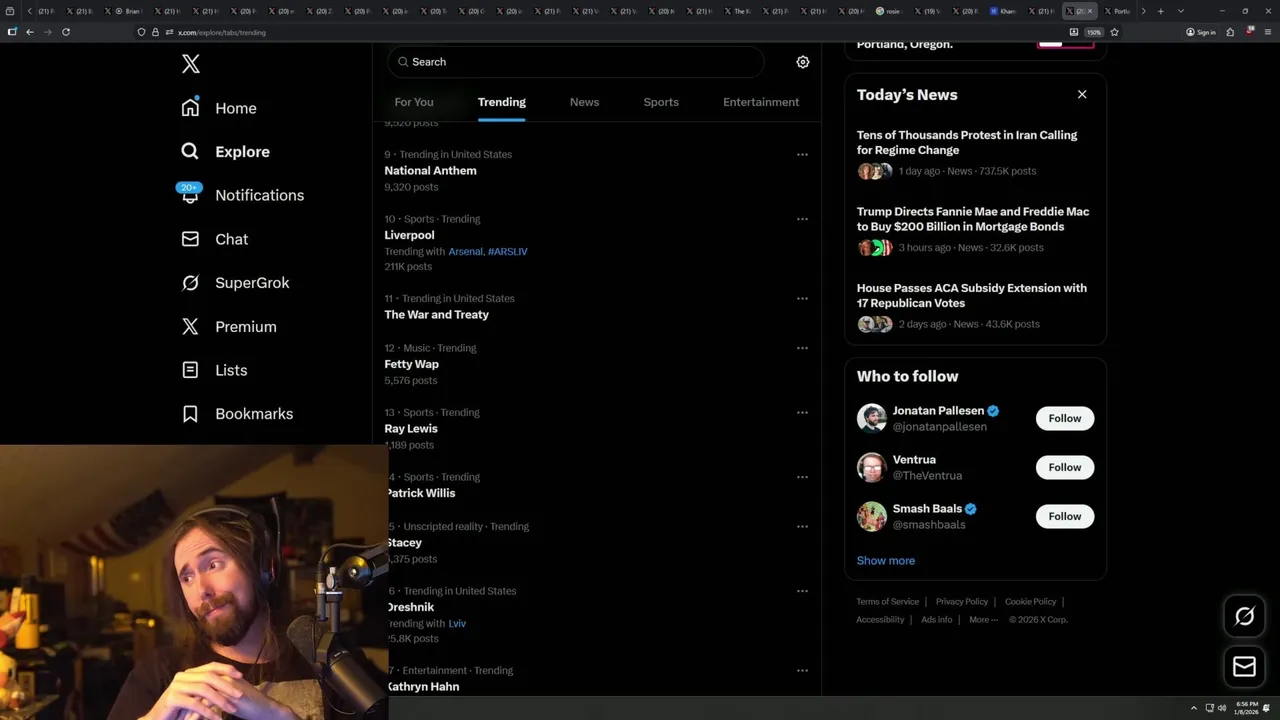The width and height of the screenshot is (1280, 720).
Task: Open The War and Treaty trend
Action: click(x=436, y=315)
